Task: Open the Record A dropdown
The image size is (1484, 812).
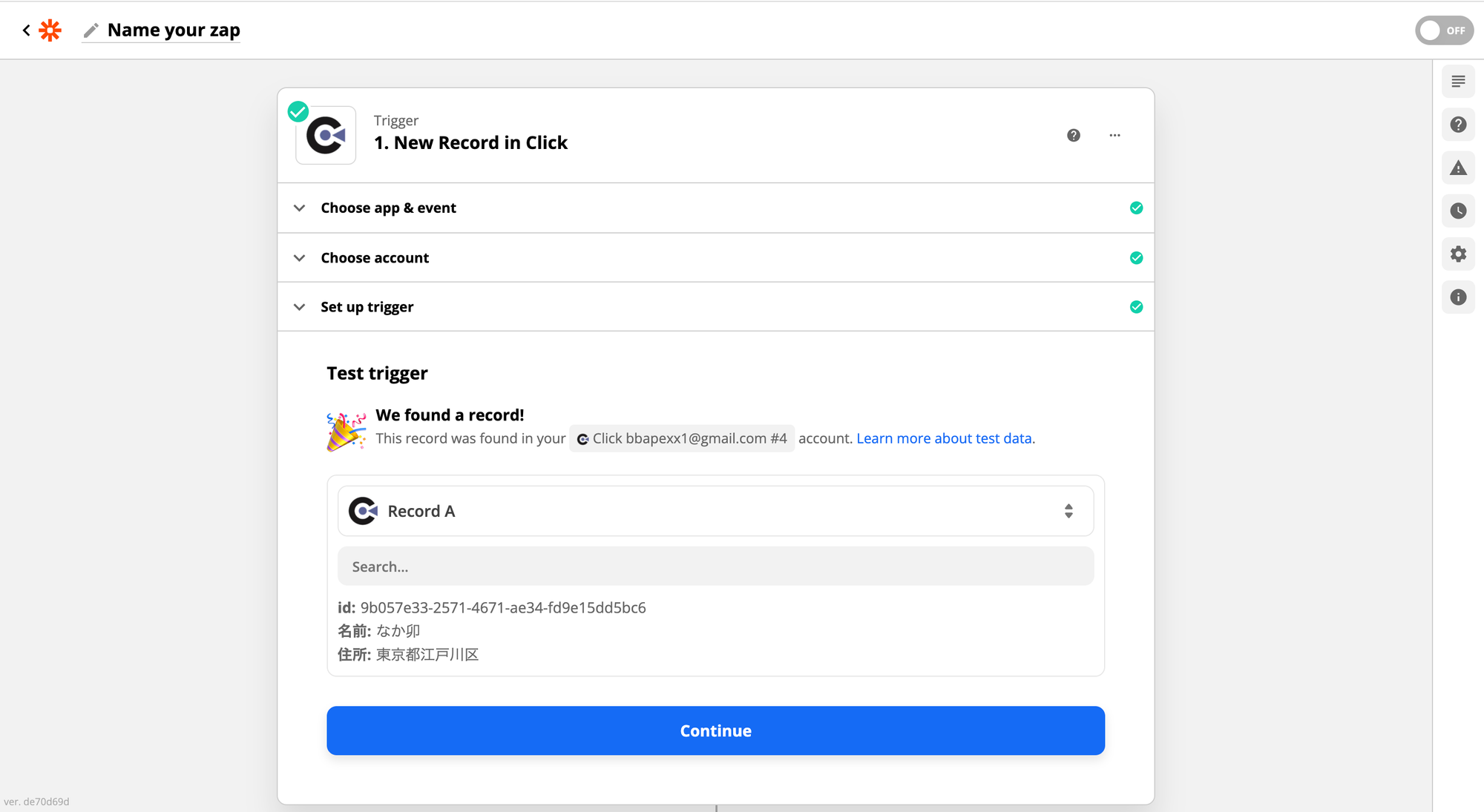Action: (715, 511)
